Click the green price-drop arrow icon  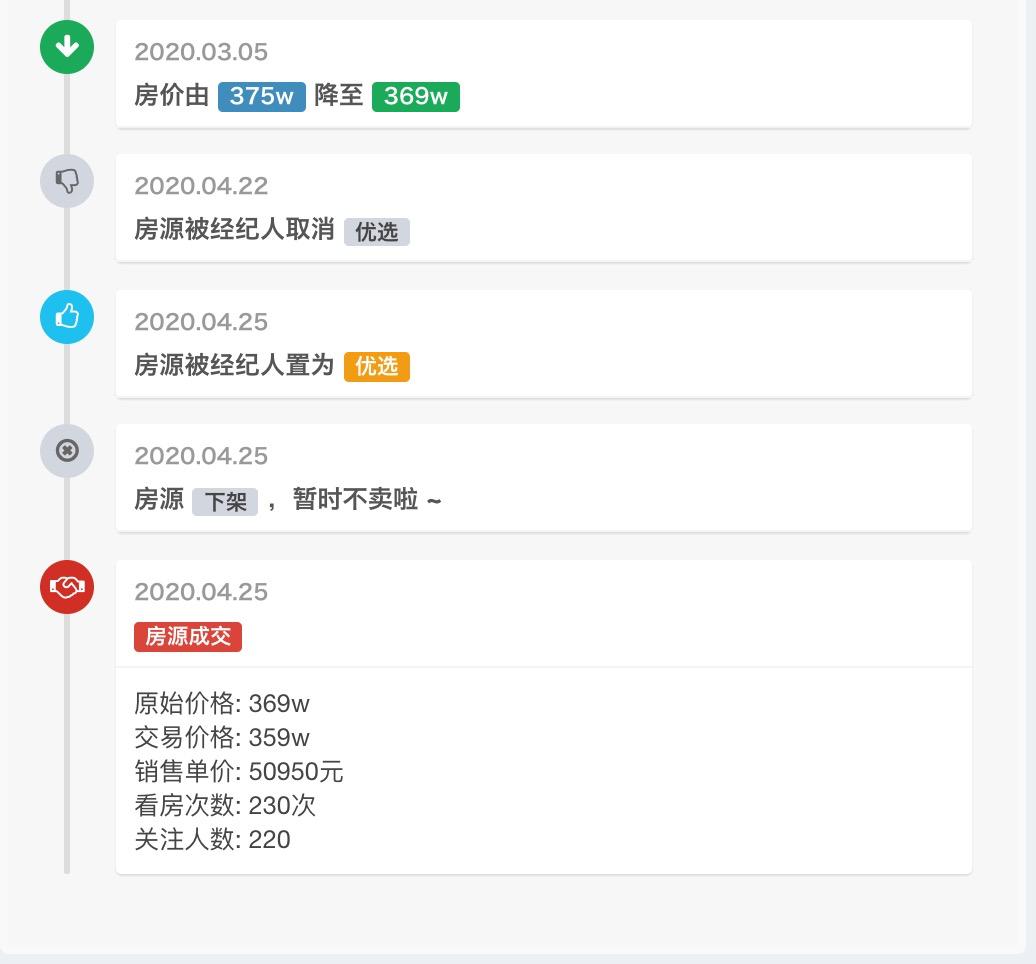tap(66, 47)
